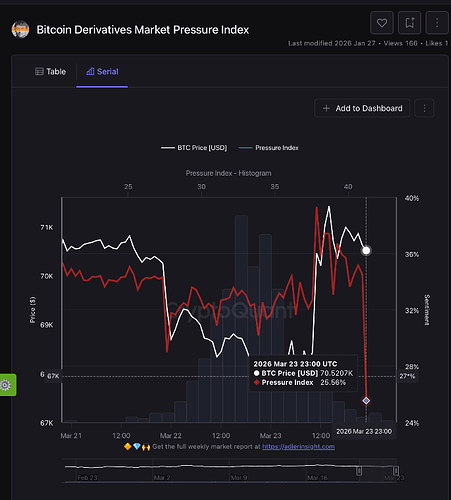Select the Serial tab
The image size is (451, 500).
tap(102, 72)
